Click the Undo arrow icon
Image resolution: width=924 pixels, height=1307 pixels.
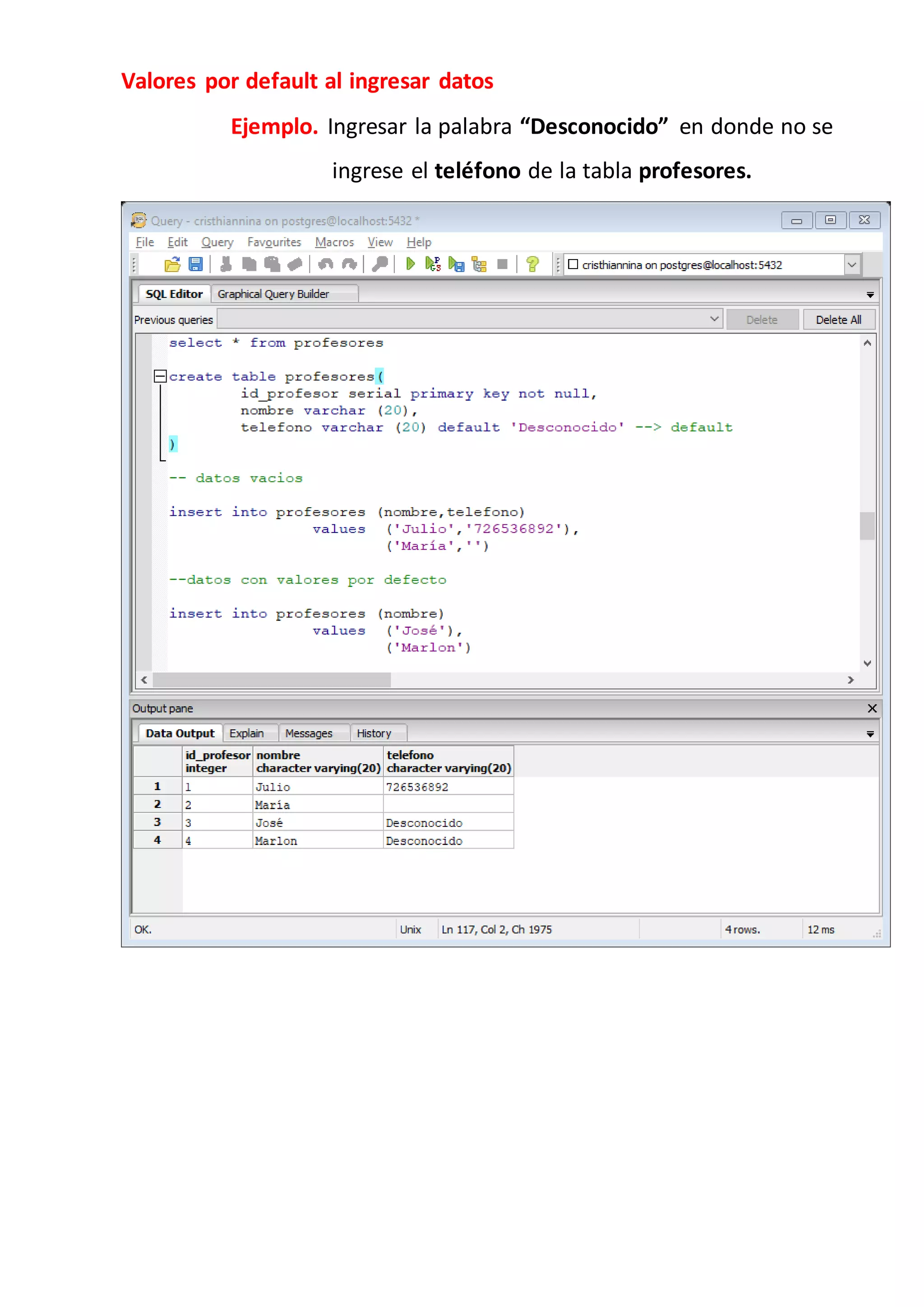[325, 265]
